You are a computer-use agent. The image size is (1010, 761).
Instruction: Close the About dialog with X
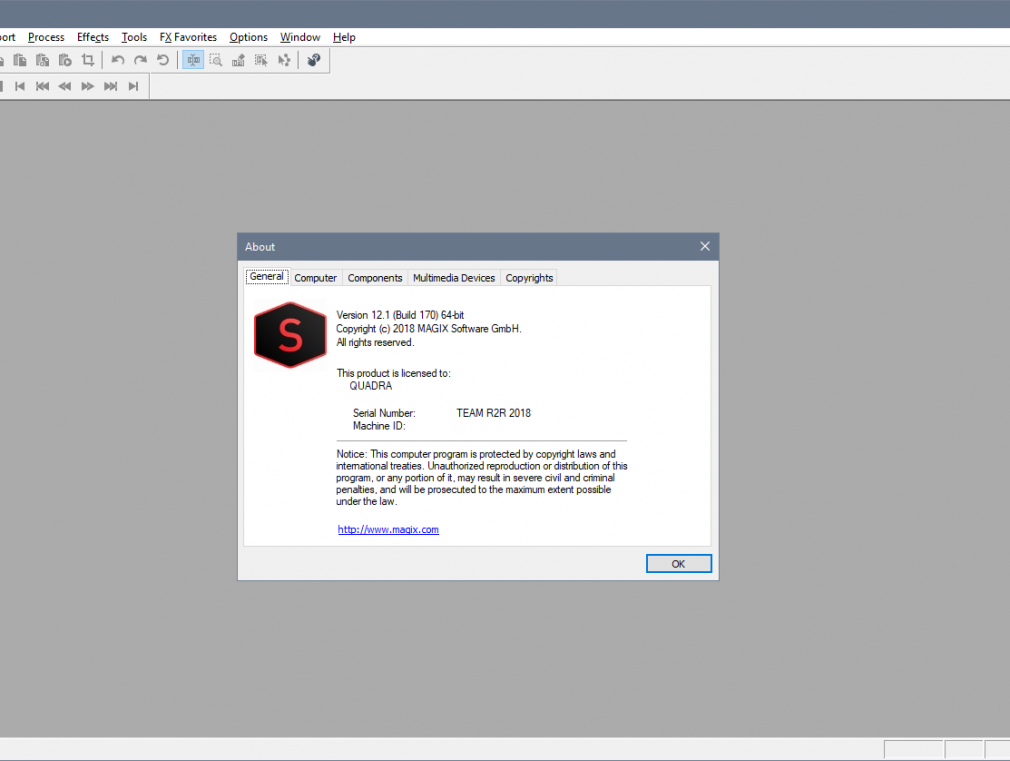[705, 246]
